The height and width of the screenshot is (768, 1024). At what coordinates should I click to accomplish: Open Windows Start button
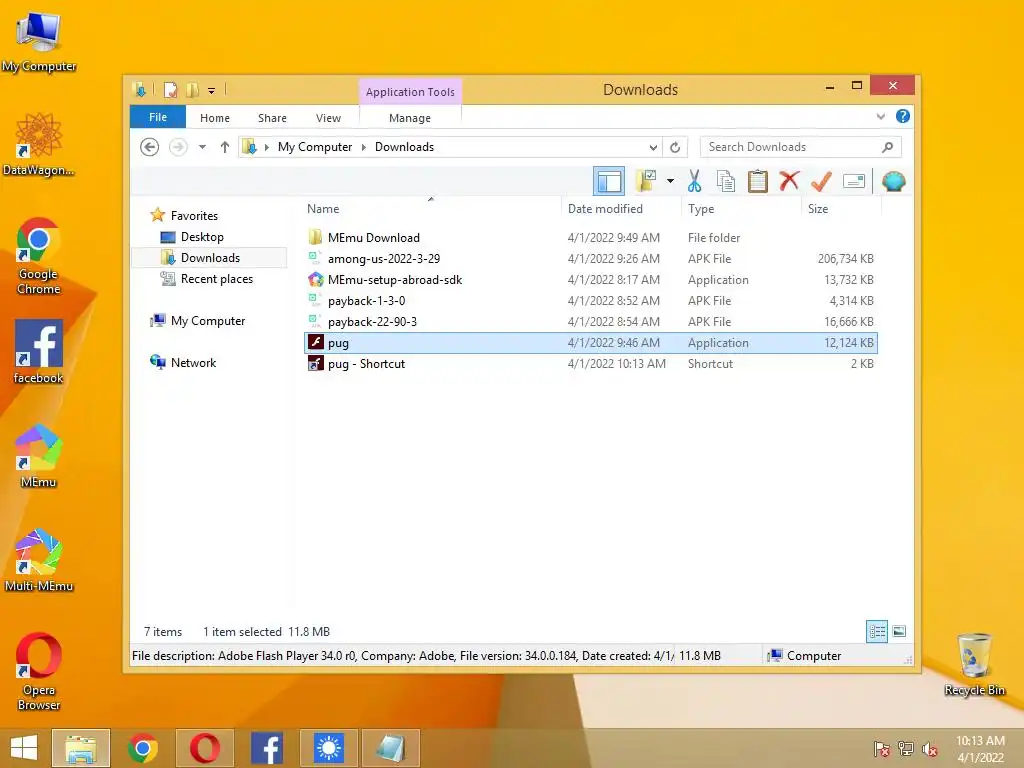click(24, 748)
